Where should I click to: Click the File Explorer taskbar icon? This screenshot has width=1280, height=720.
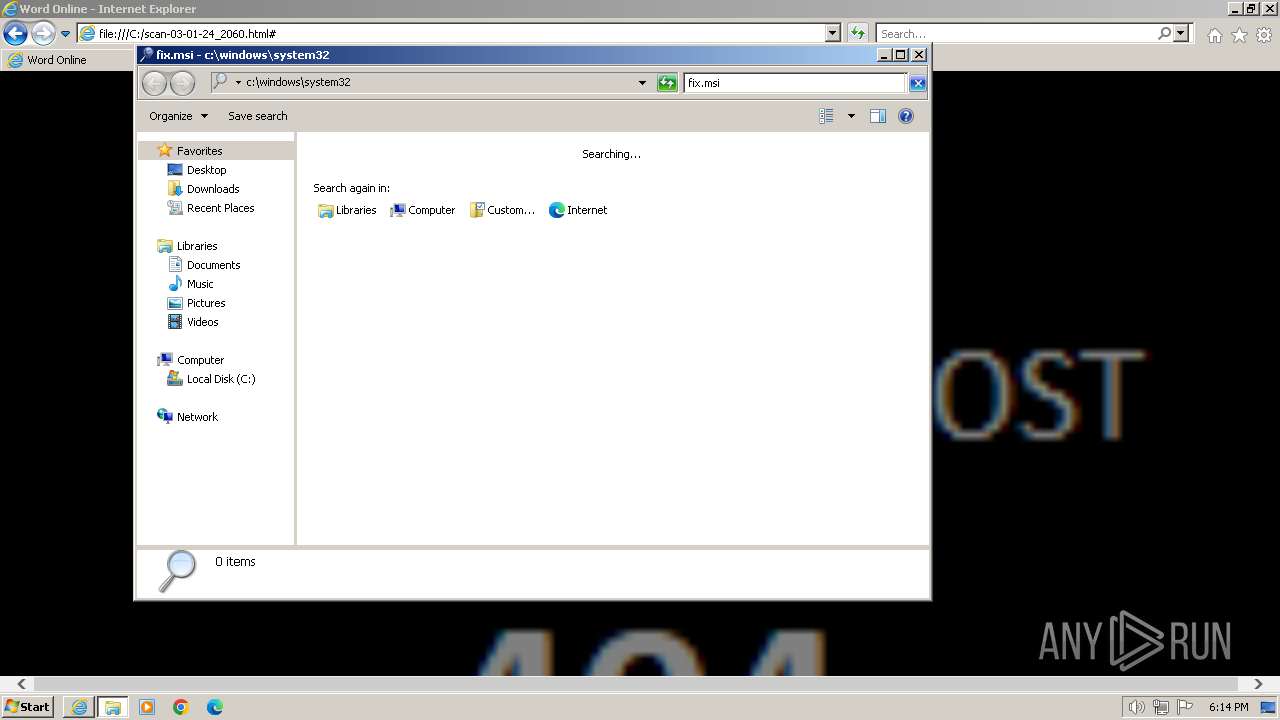113,707
